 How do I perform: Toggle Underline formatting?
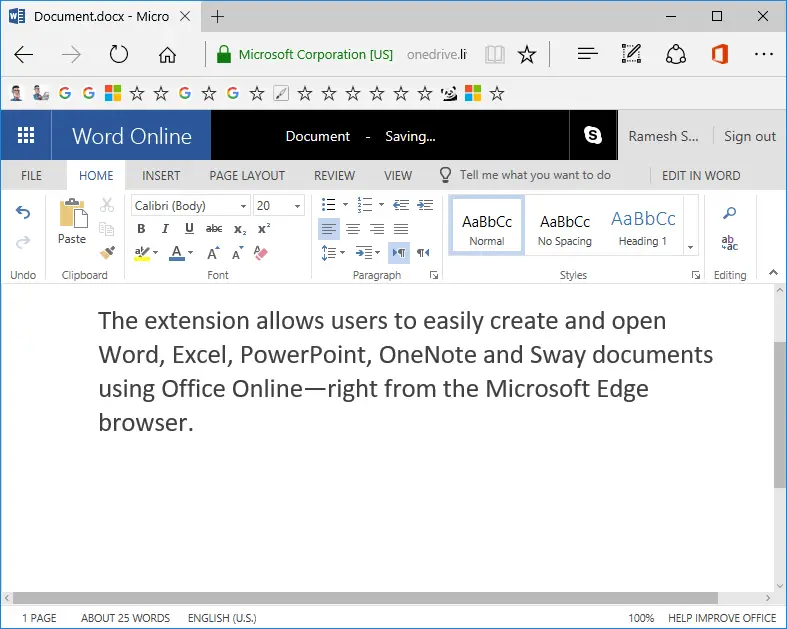point(189,229)
